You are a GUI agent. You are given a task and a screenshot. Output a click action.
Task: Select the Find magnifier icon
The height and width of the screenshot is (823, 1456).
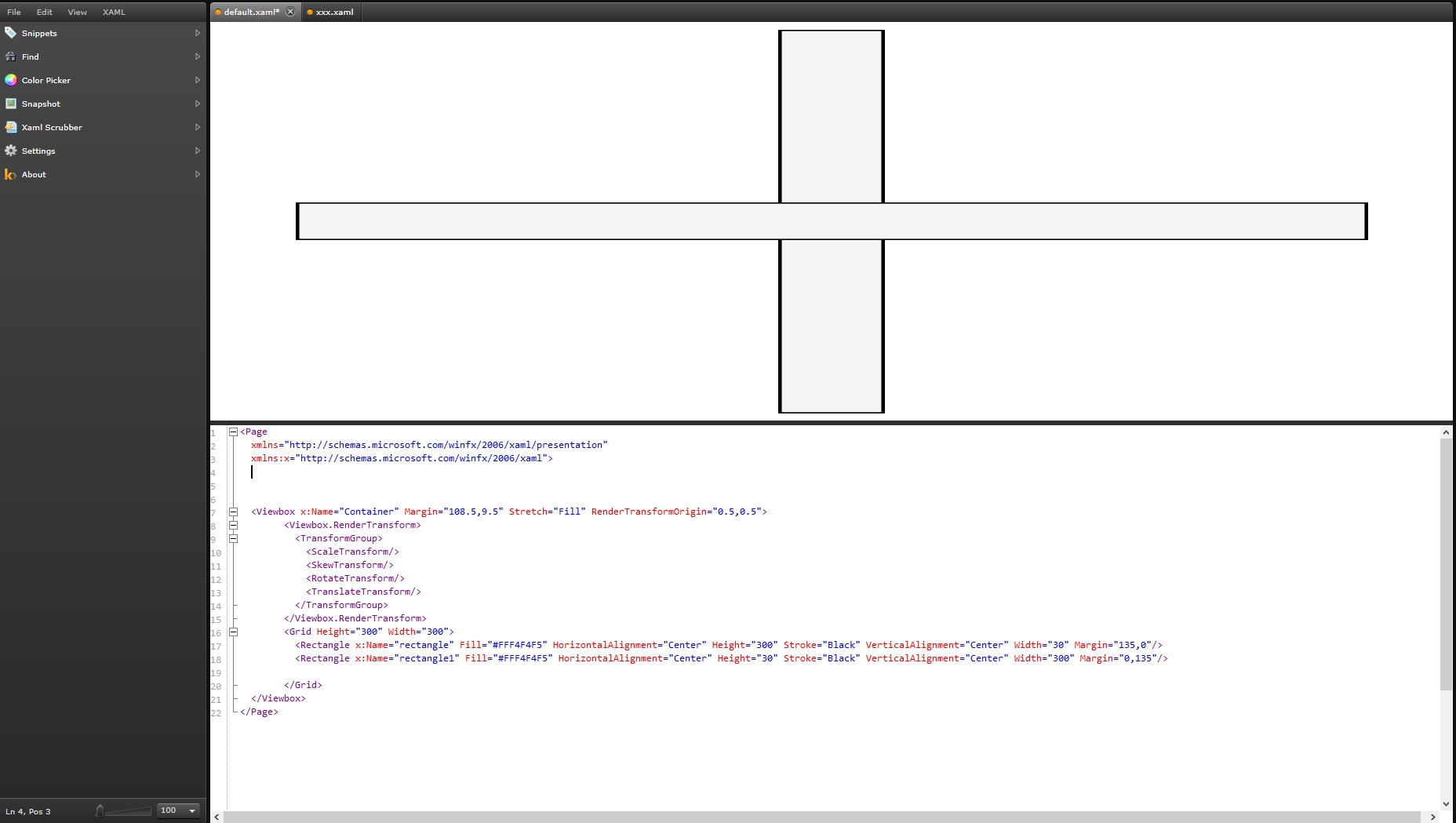tap(11, 56)
